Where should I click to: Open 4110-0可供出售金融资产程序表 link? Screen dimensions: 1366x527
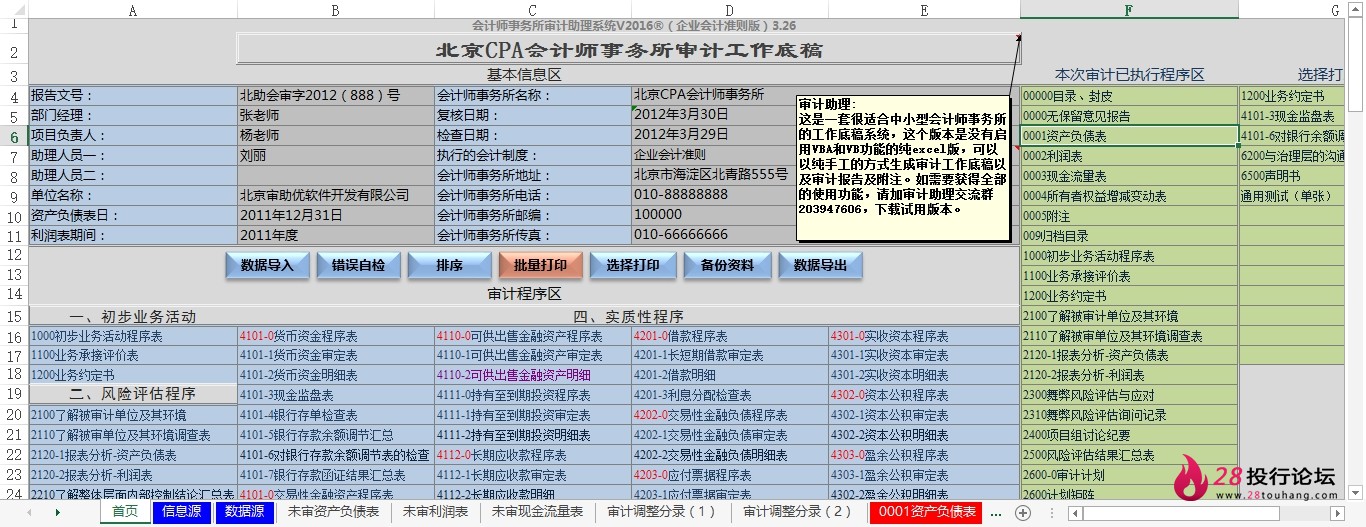[532, 336]
